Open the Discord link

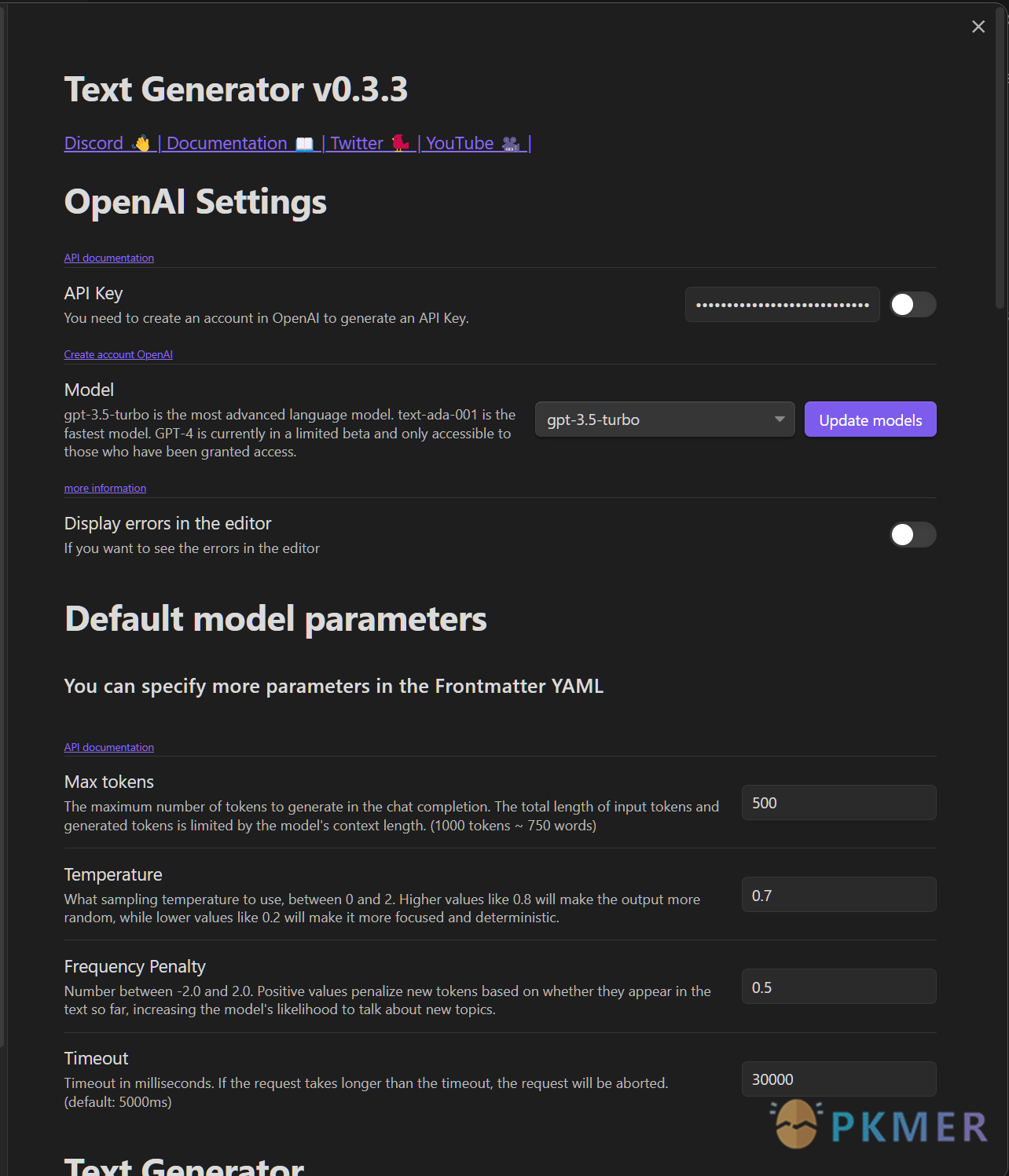click(108, 143)
